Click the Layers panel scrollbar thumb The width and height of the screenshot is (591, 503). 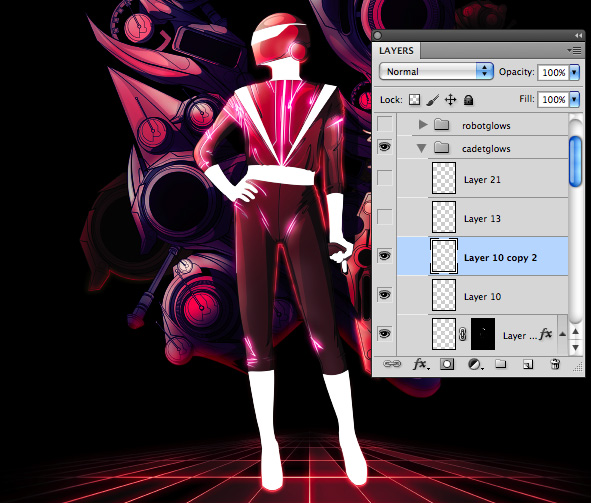(x=575, y=161)
